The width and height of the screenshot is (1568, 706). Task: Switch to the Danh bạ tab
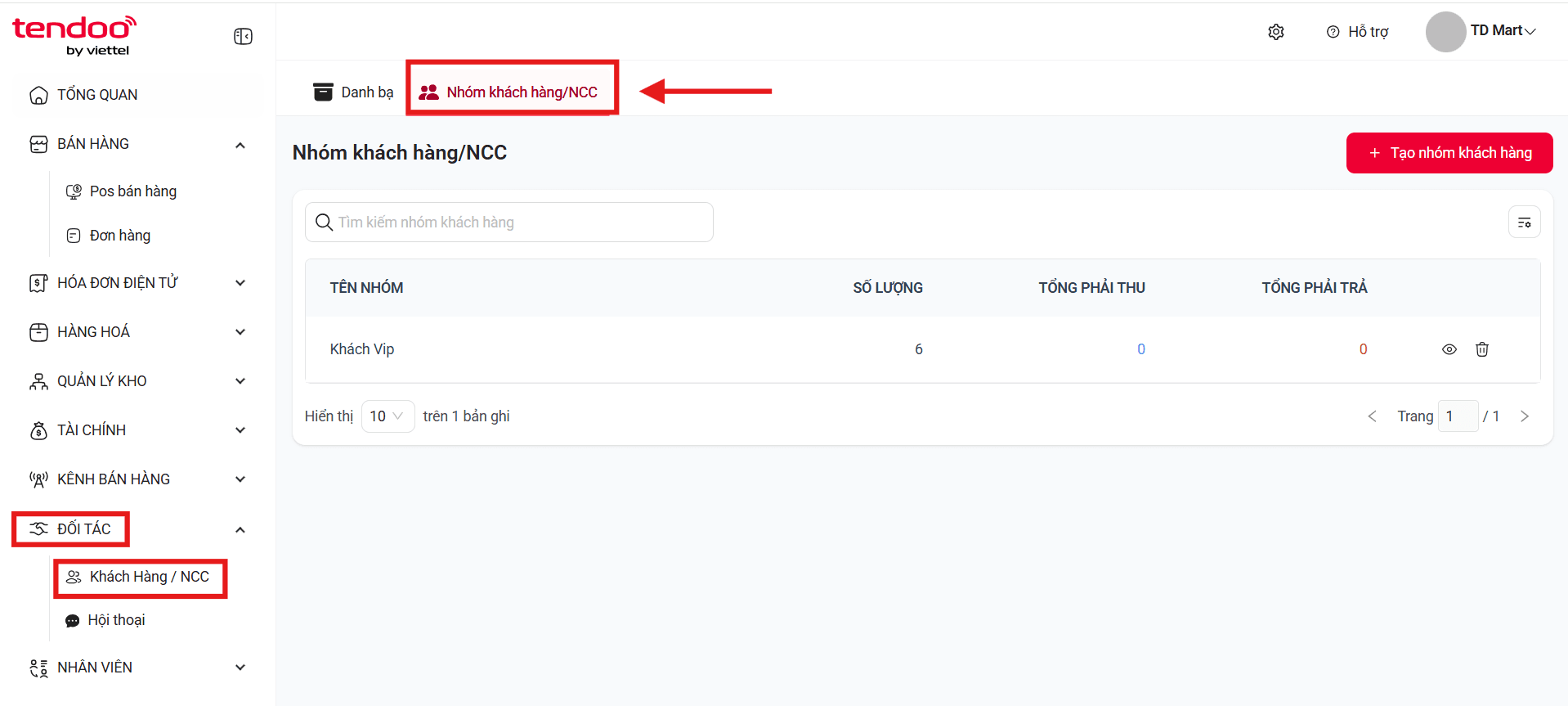(353, 92)
